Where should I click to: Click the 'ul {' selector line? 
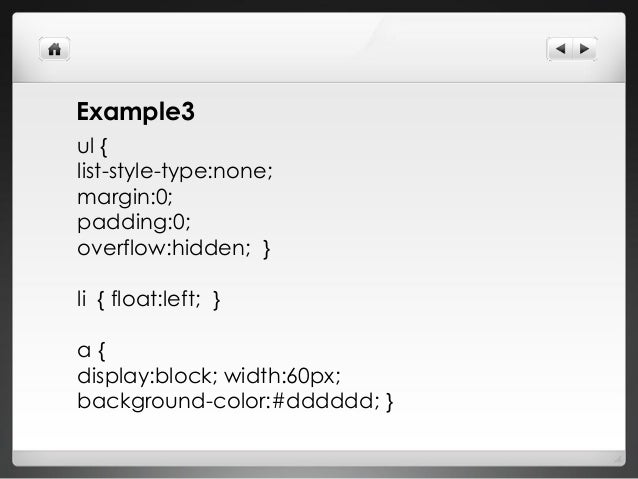(x=92, y=147)
